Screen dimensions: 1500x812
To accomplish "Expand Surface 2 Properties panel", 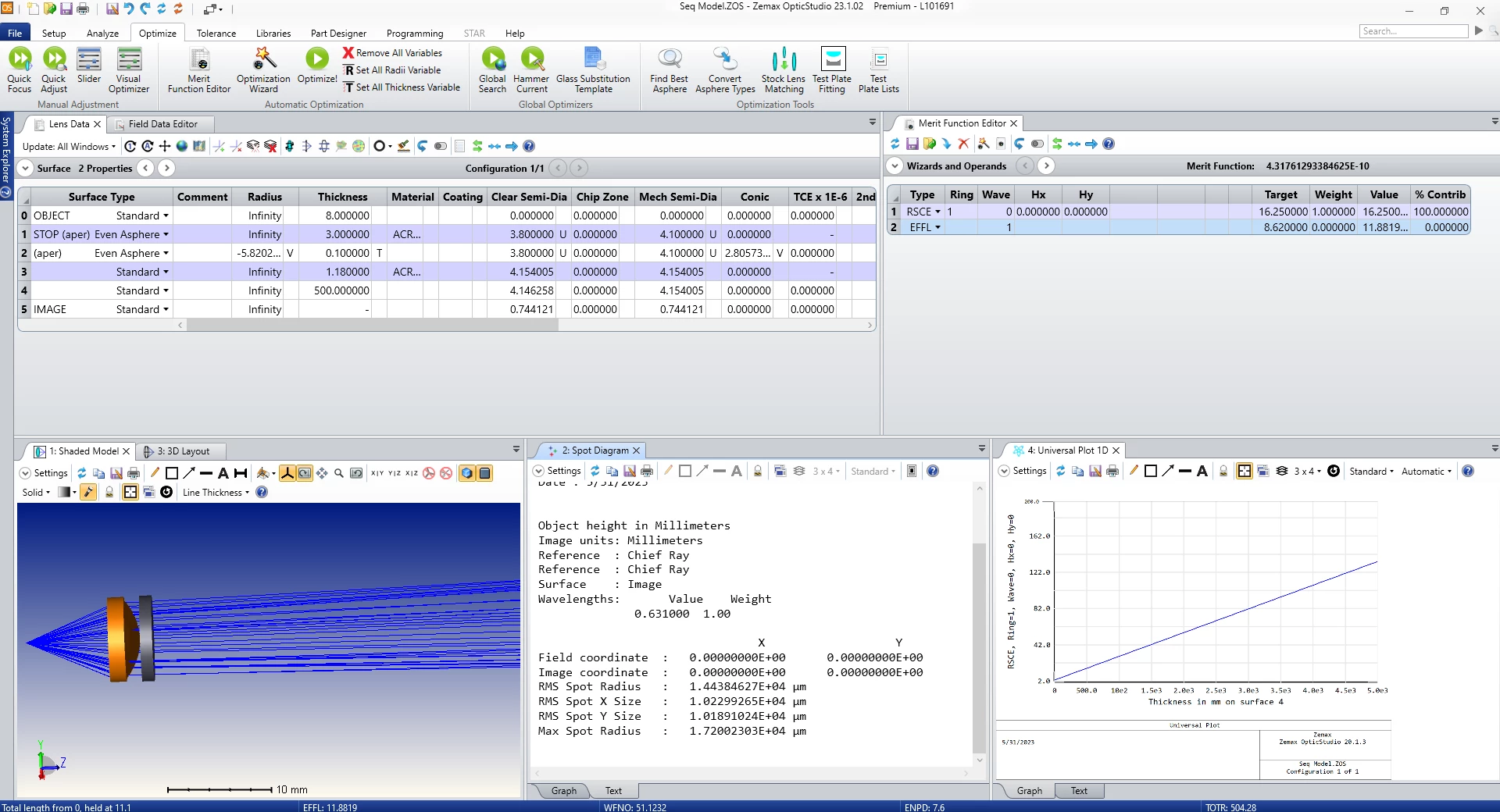I will pos(25,168).
